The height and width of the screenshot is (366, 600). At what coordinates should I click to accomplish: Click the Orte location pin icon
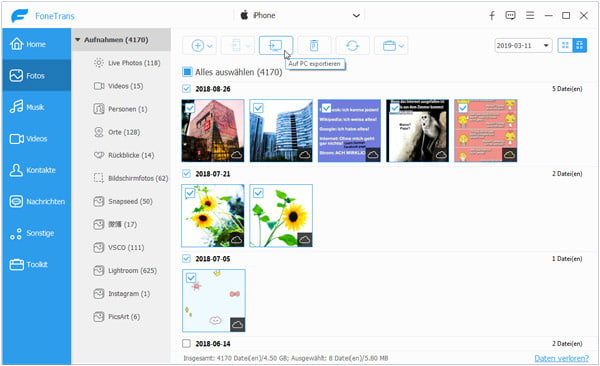click(99, 132)
